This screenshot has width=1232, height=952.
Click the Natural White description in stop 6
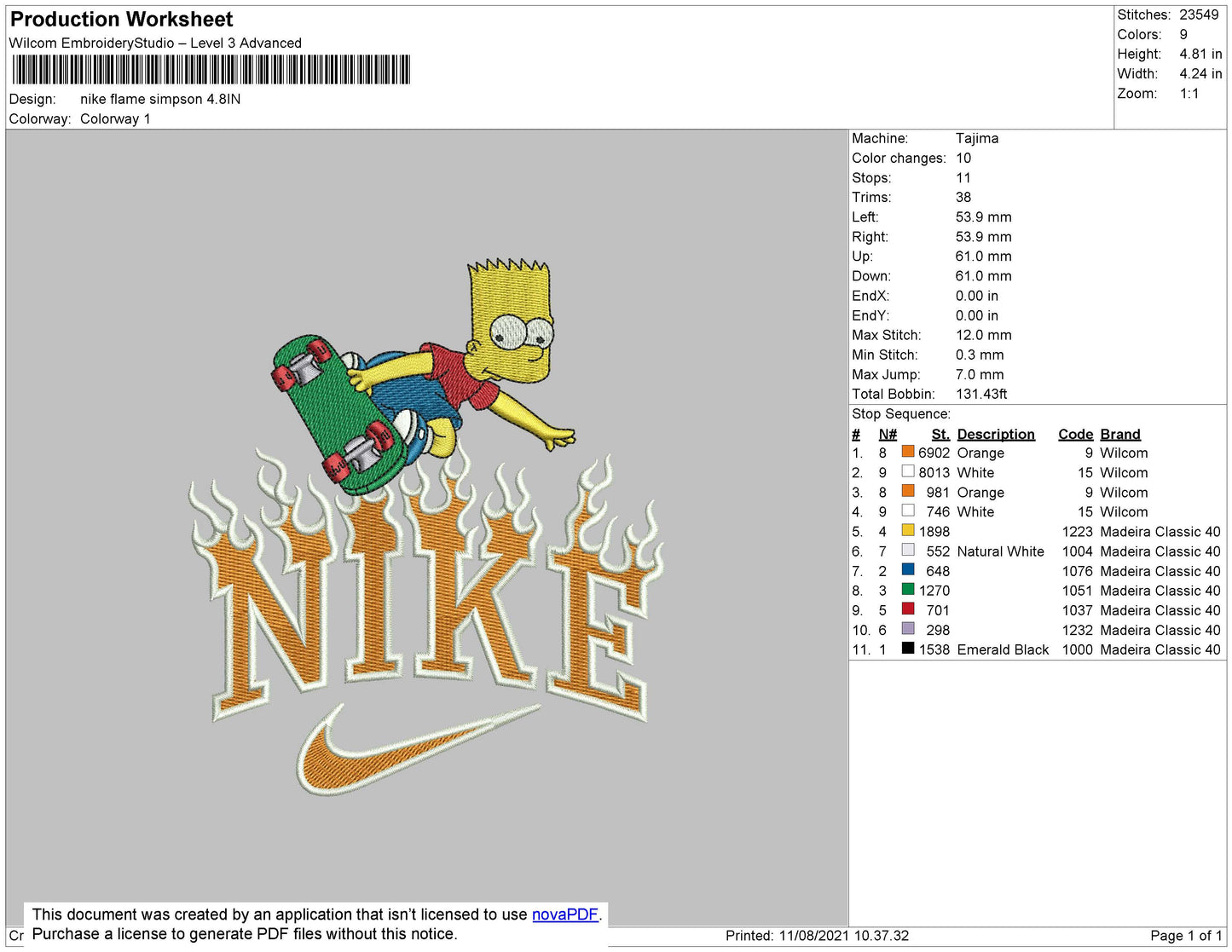(x=1000, y=551)
